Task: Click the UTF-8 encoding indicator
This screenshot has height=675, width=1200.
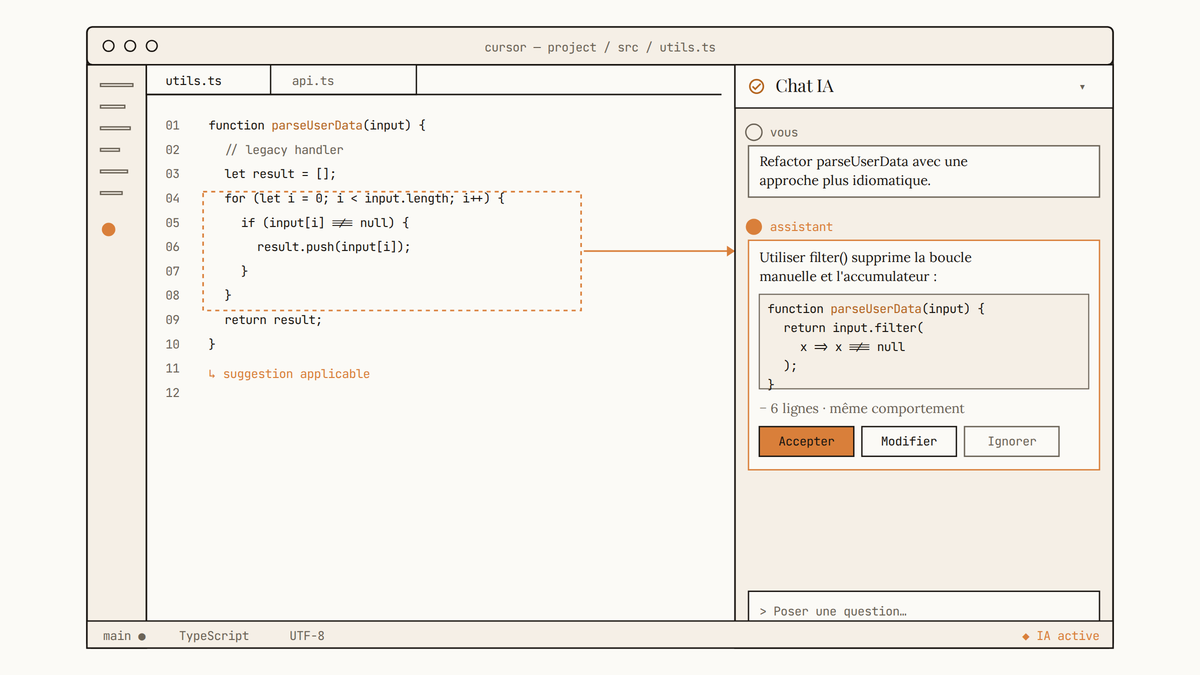Action: (x=307, y=636)
